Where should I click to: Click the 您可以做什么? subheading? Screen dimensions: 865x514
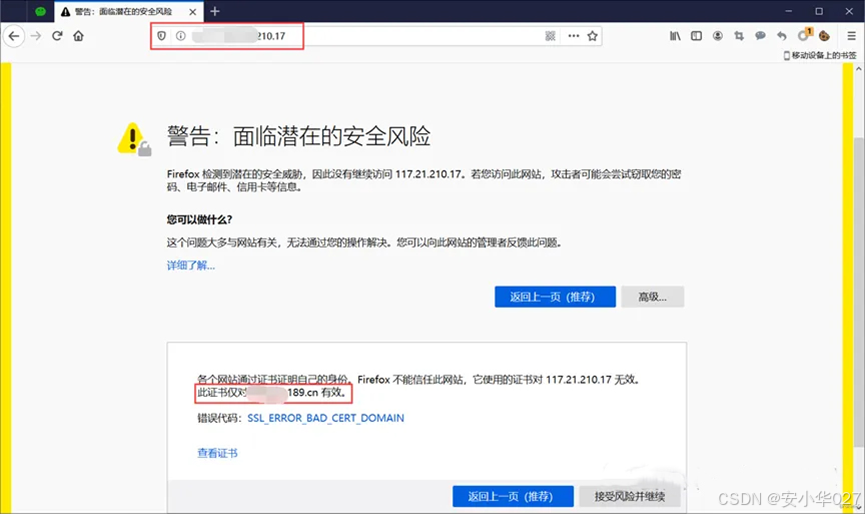(x=199, y=219)
